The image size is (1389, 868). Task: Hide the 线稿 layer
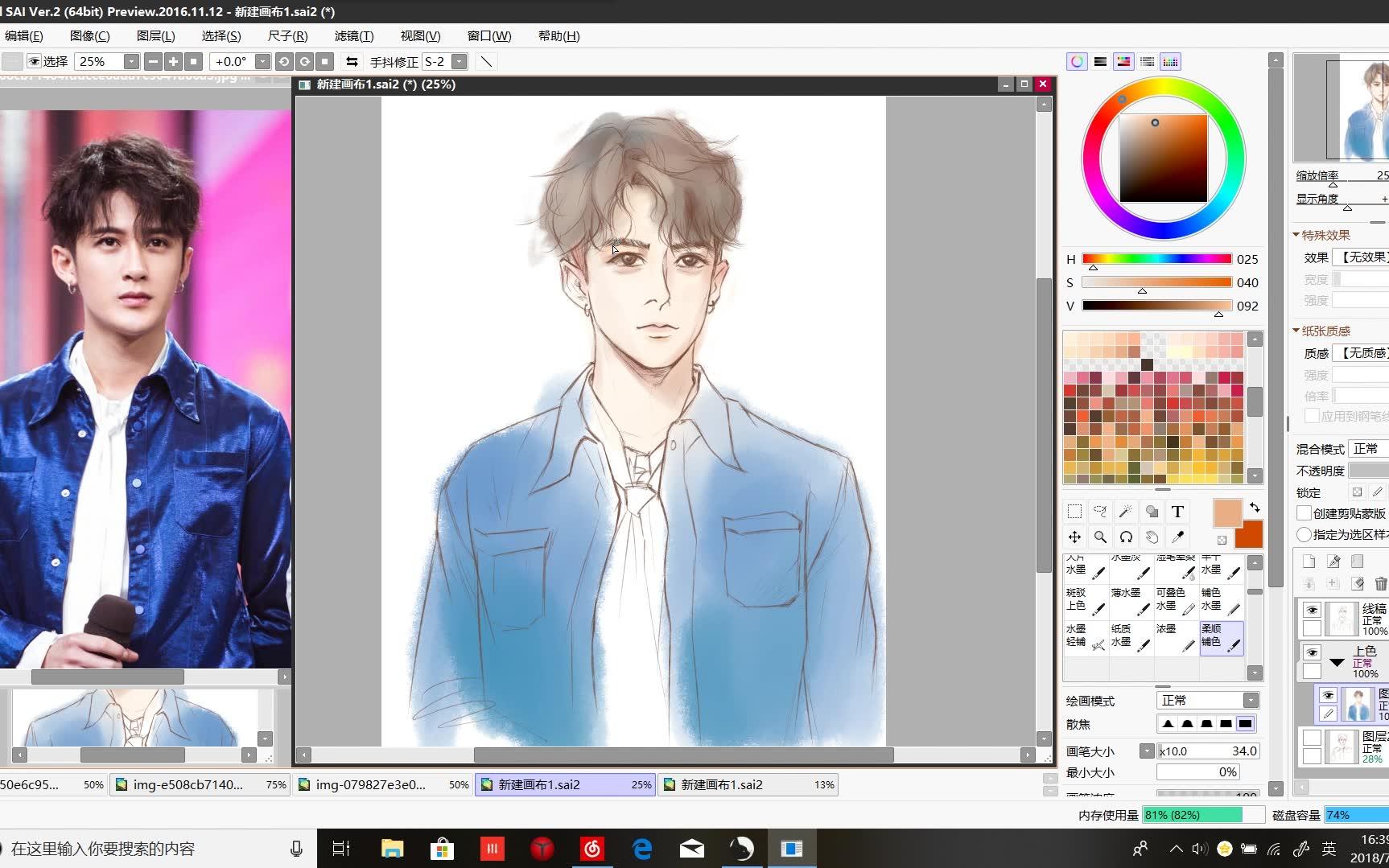[1312, 610]
